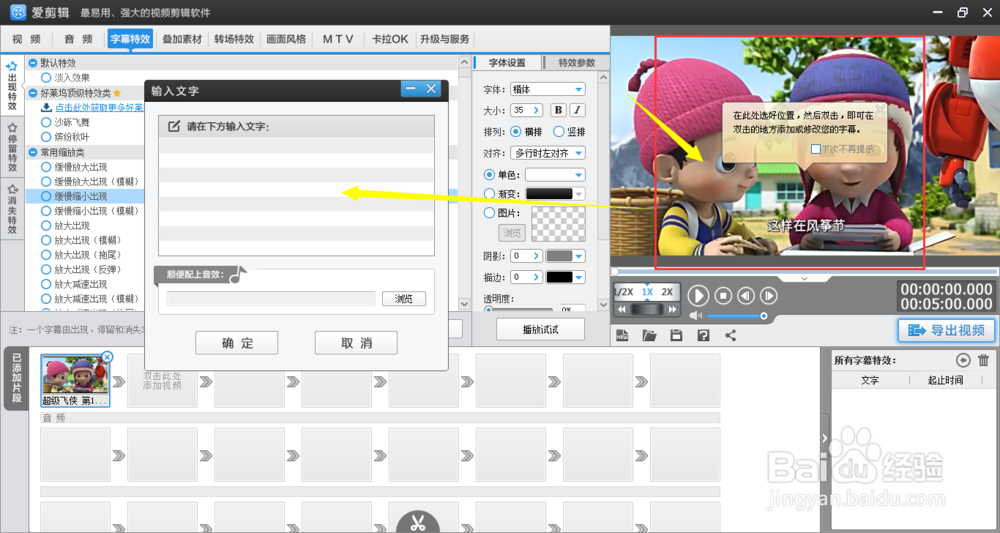Step to the previous frame
Image resolution: width=1000 pixels, height=533 pixels.
746,295
